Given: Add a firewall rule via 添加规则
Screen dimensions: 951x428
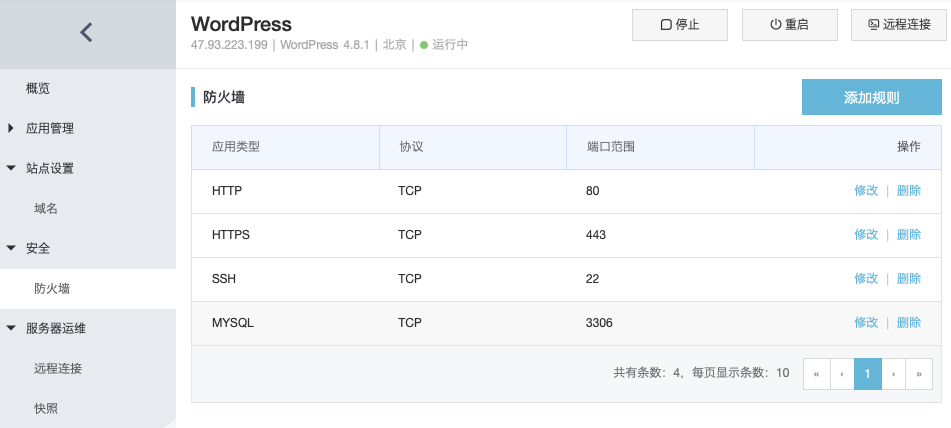Looking at the screenshot, I should point(872,97).
